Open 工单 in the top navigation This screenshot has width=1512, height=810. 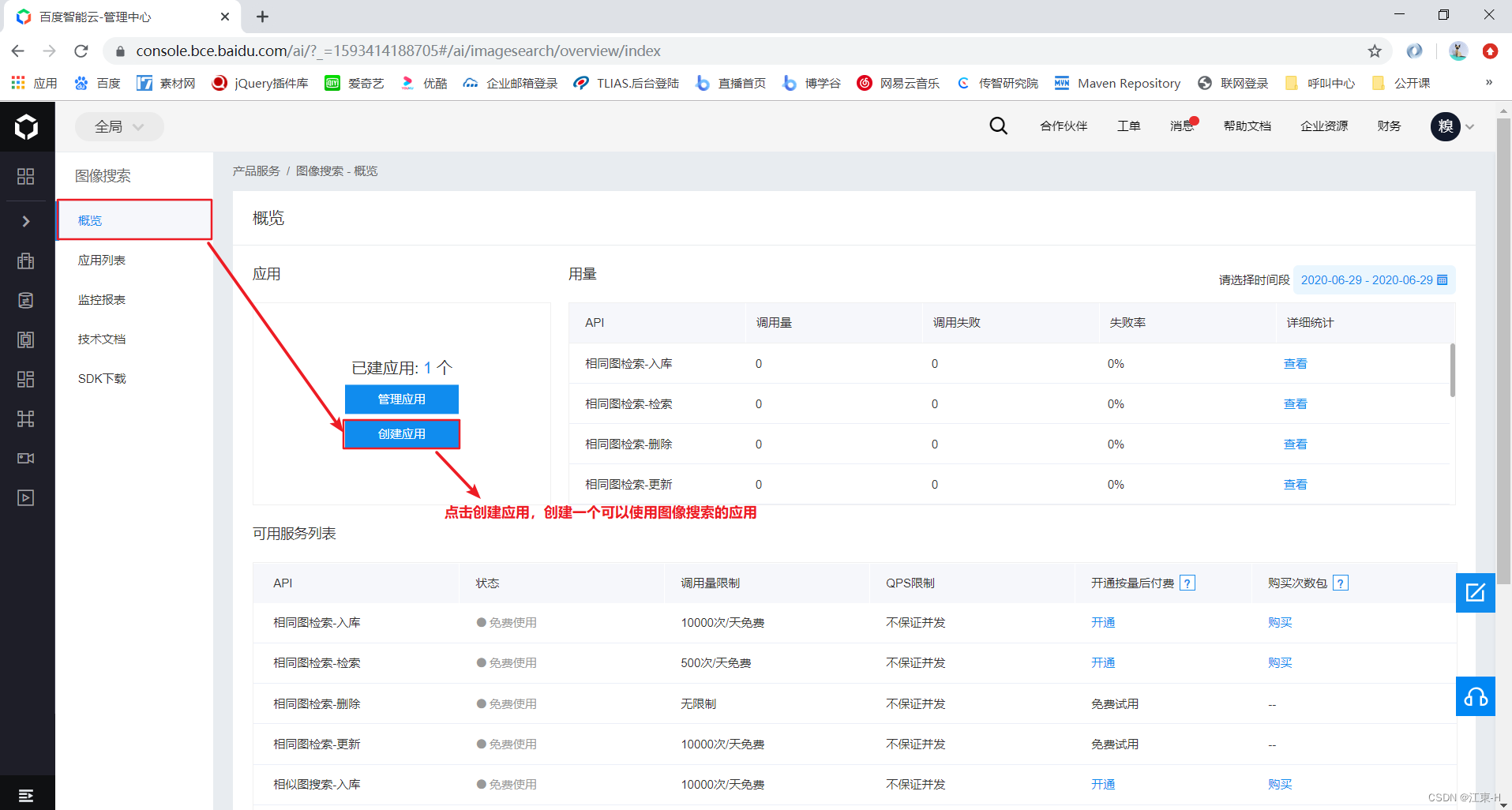[x=1128, y=126]
